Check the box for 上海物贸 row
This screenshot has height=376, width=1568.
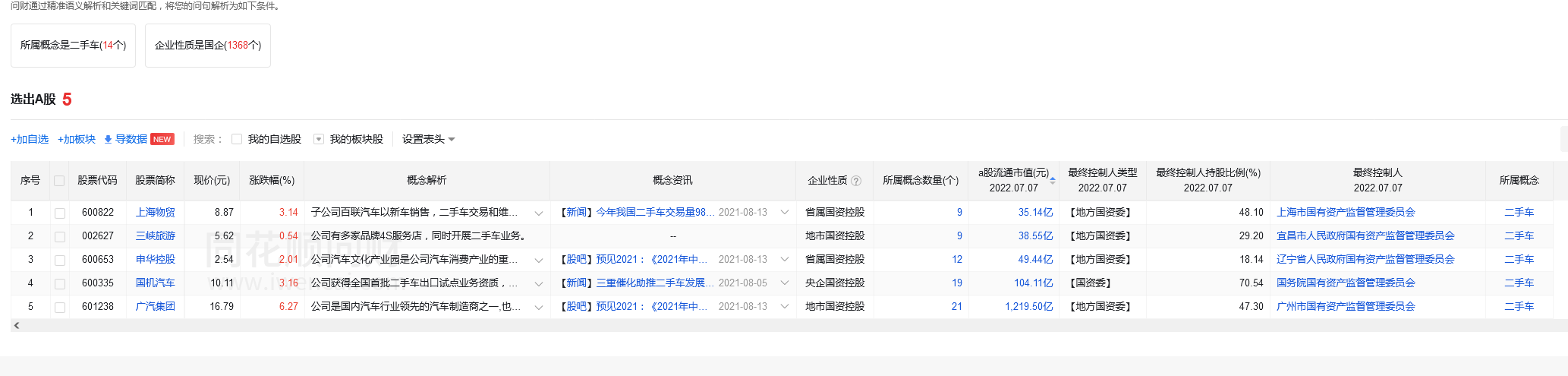(x=60, y=213)
